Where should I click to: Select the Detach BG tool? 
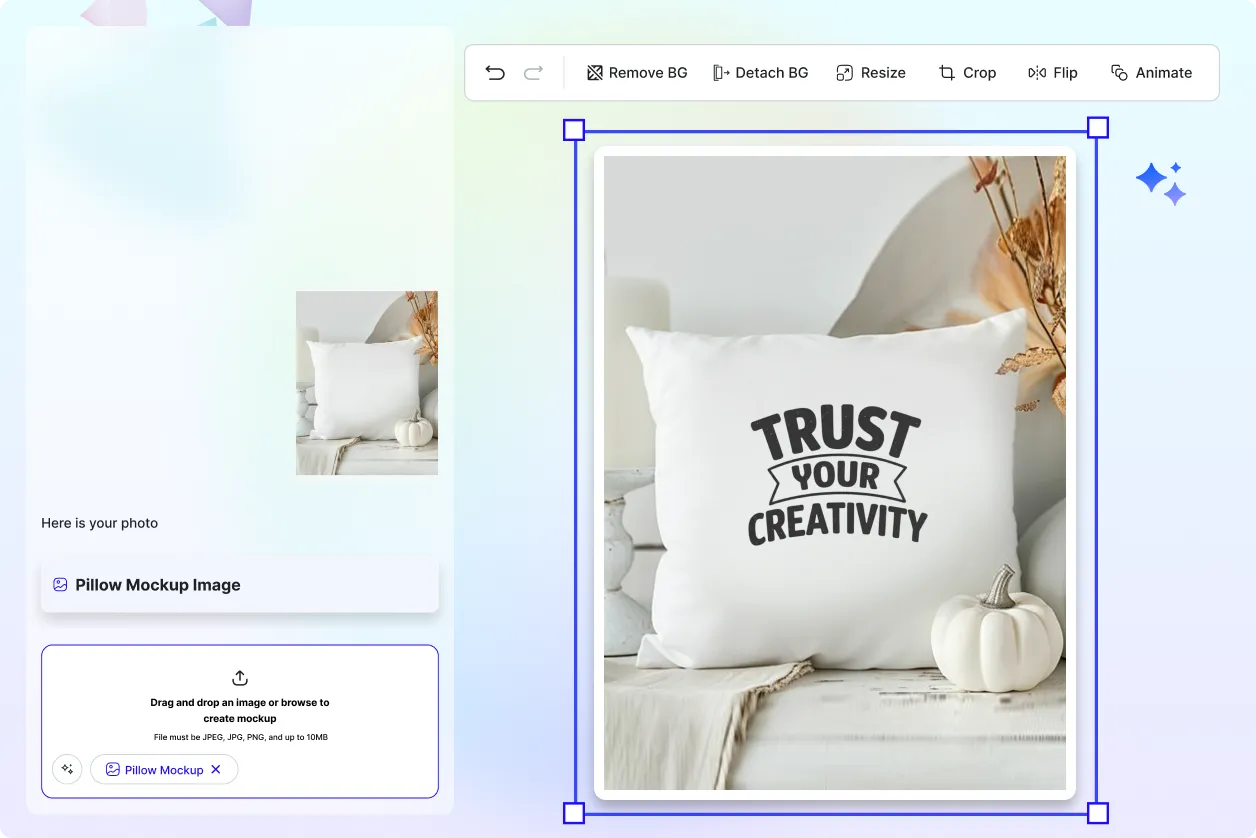tap(760, 72)
